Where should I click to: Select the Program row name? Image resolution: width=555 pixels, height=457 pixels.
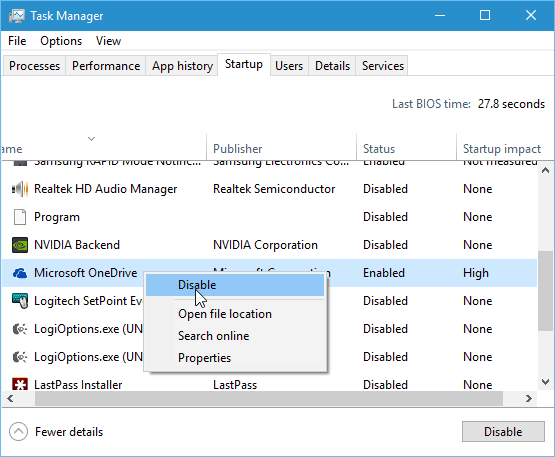tap(57, 217)
